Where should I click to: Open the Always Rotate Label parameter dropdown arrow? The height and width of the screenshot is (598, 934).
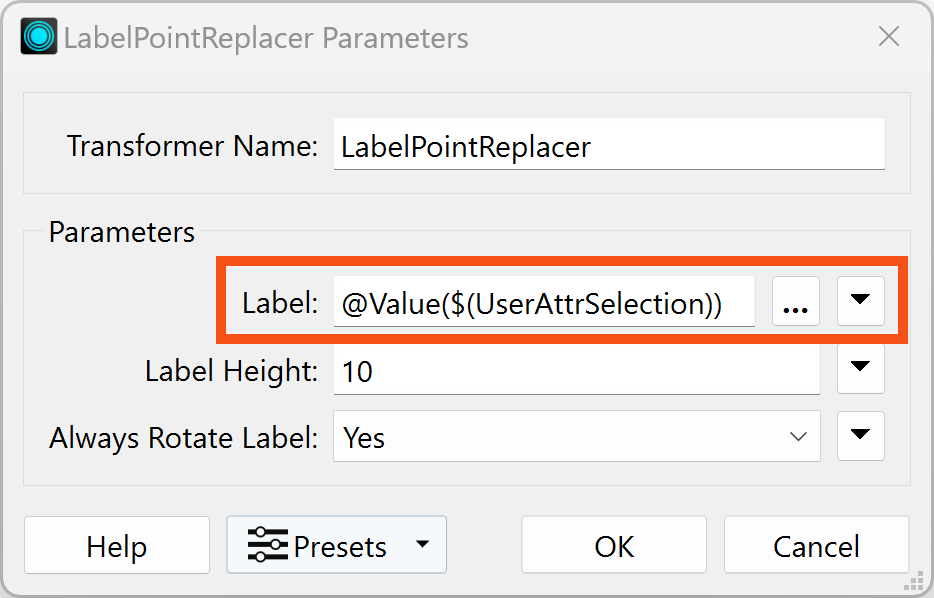tap(860, 437)
